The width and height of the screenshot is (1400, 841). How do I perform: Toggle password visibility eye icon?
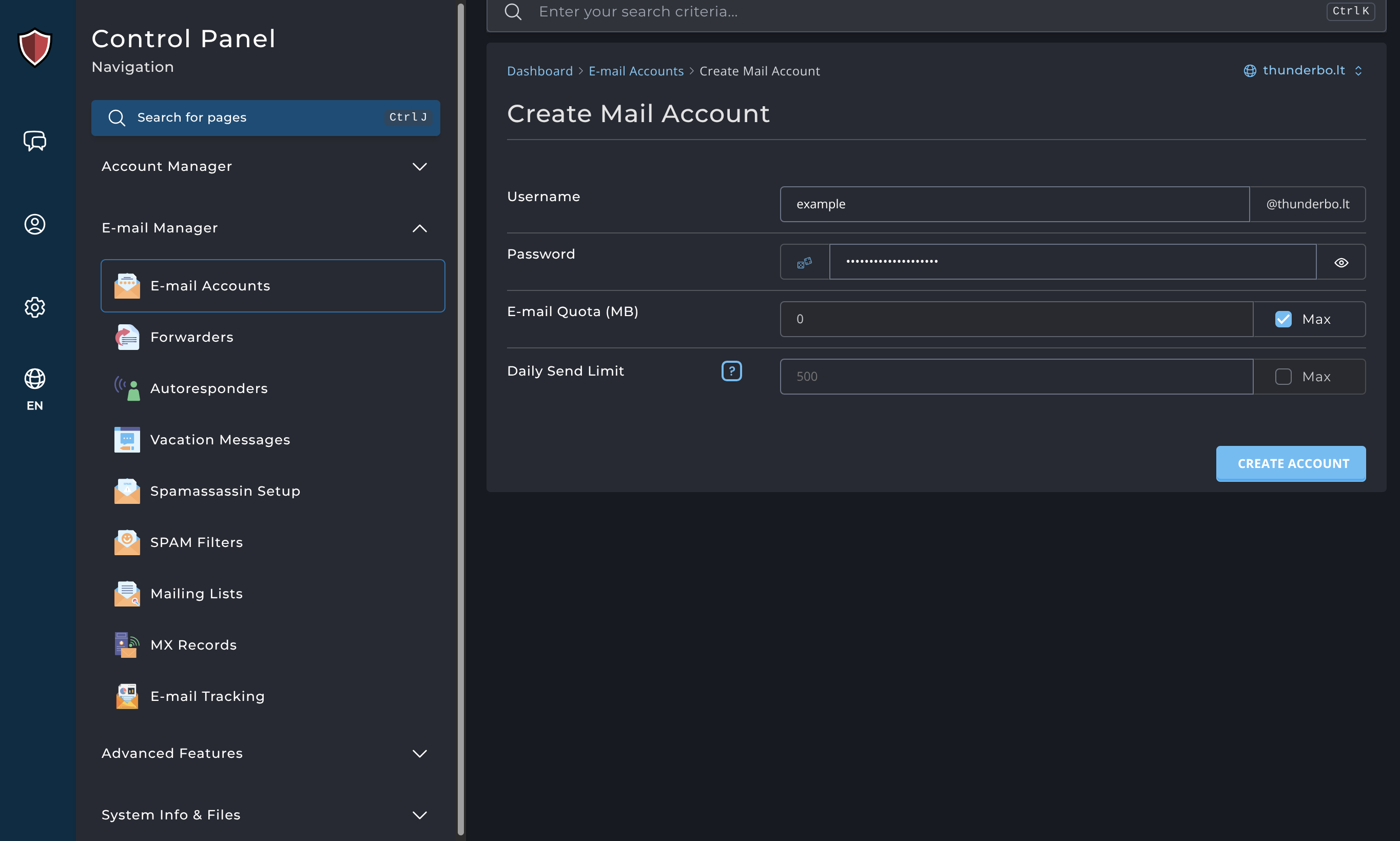pos(1340,262)
